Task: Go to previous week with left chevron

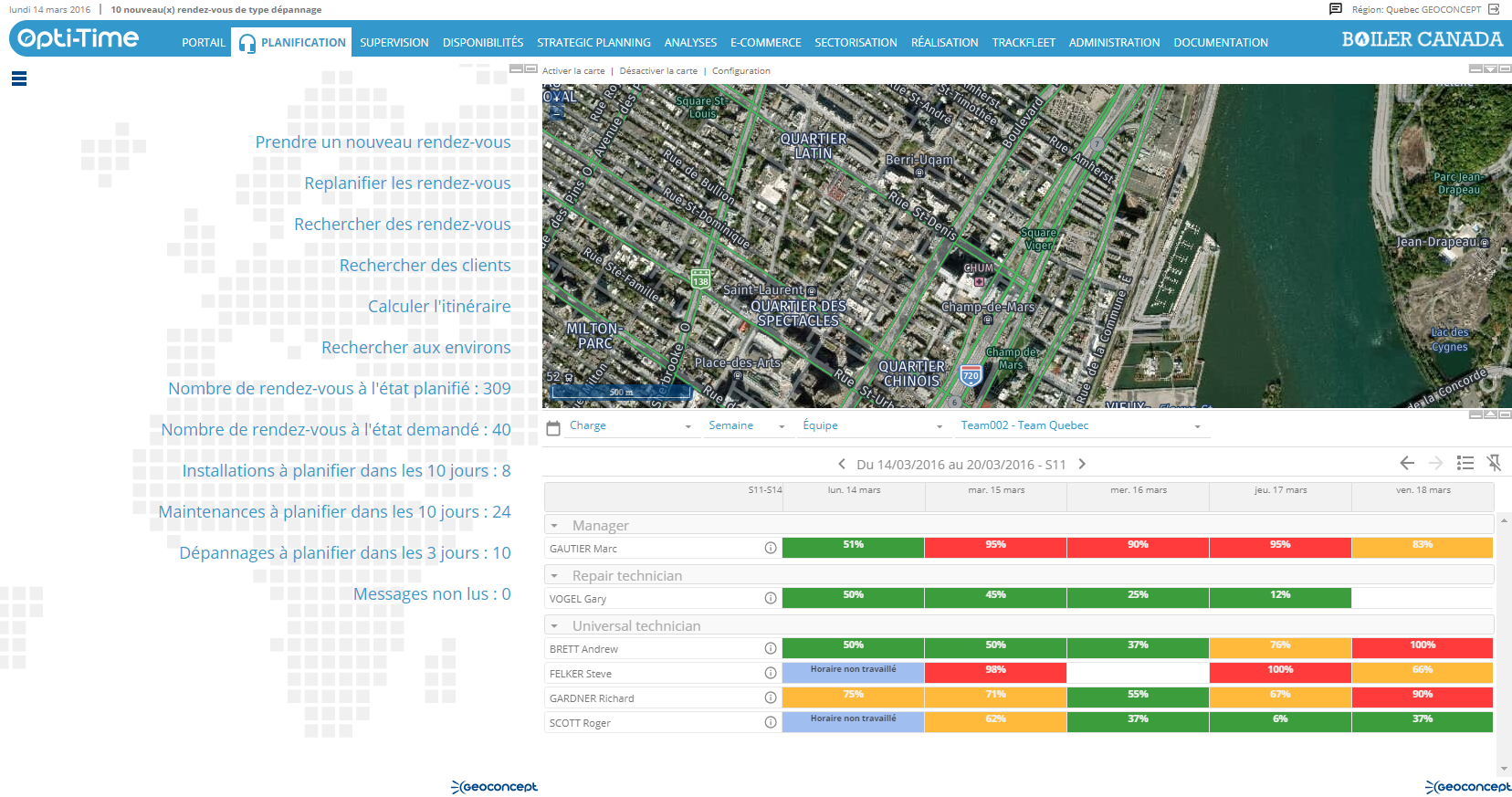Action: pos(842,464)
